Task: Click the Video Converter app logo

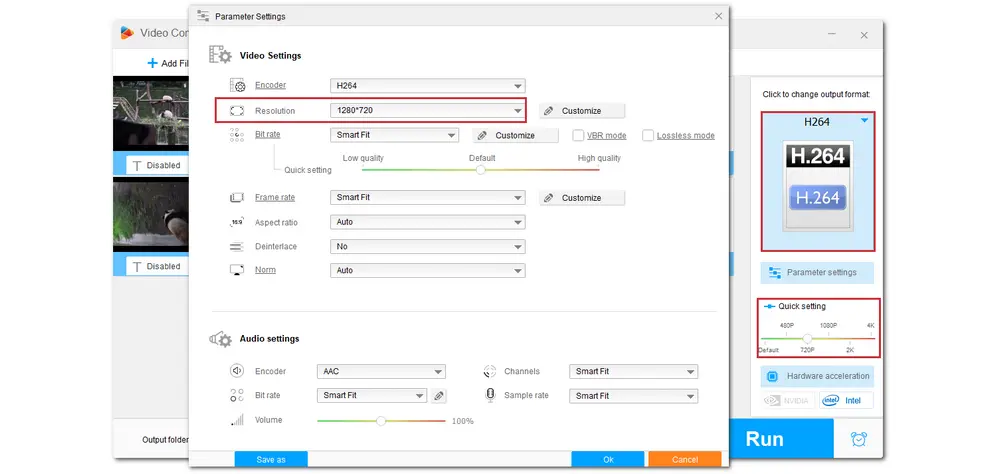Action: [127, 33]
